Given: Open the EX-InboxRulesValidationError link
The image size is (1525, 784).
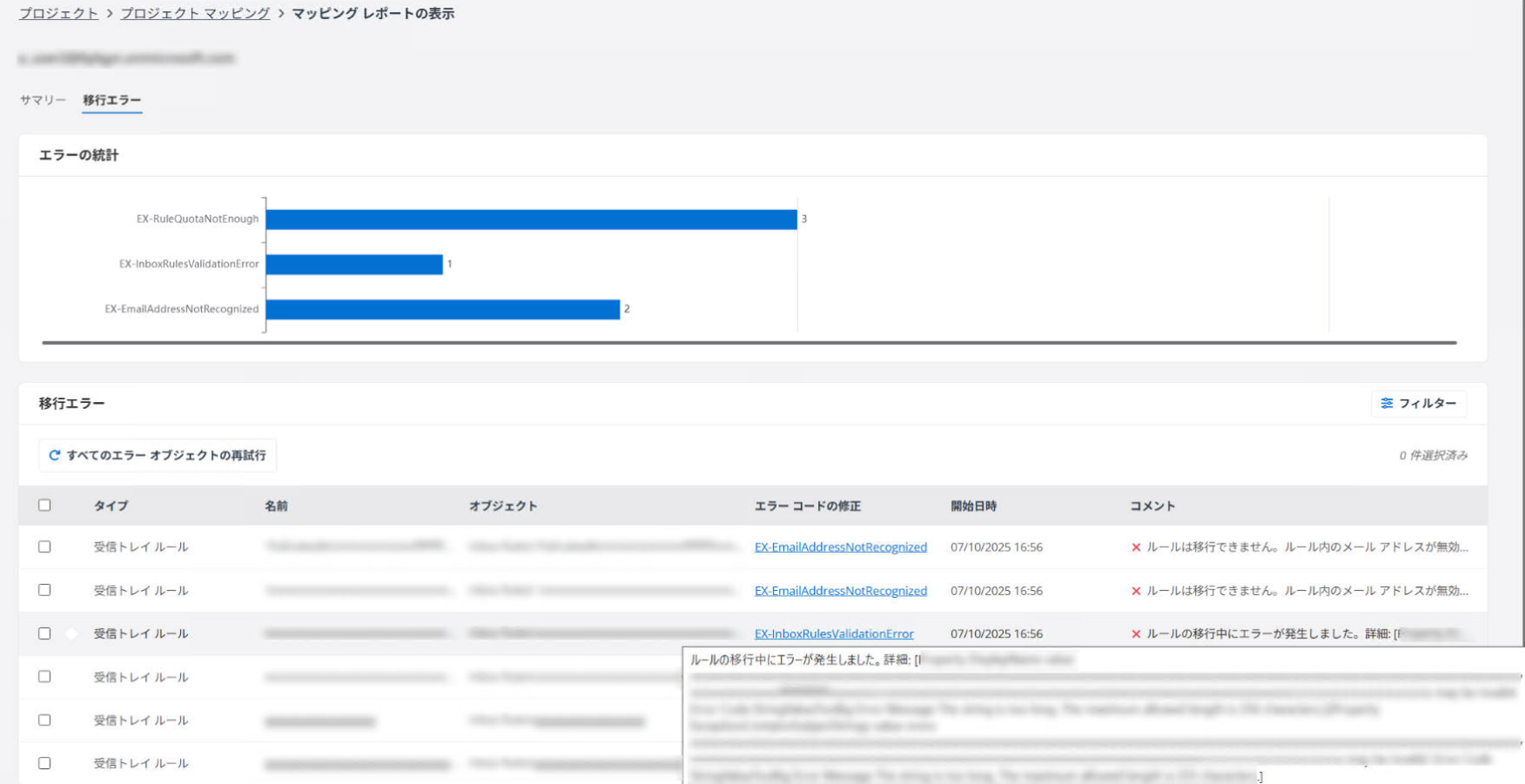Looking at the screenshot, I should click(x=833, y=634).
